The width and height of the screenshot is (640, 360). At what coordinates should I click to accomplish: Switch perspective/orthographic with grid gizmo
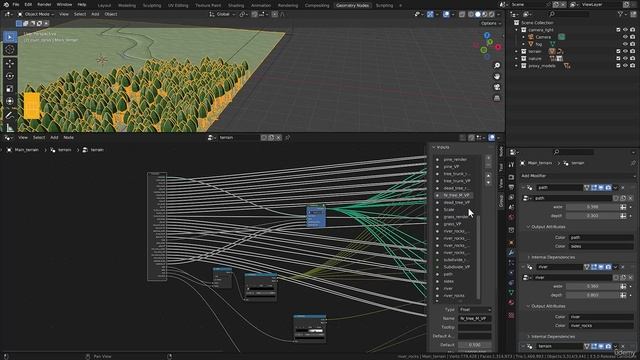pos(497,98)
